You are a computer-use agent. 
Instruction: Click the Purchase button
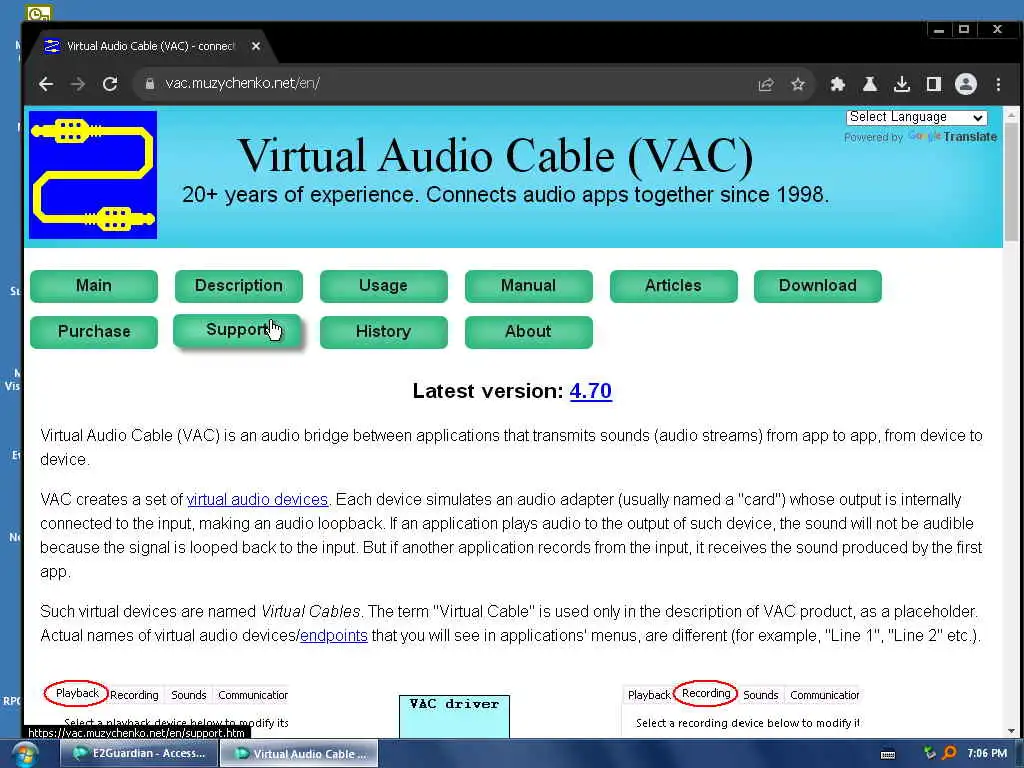click(93, 332)
